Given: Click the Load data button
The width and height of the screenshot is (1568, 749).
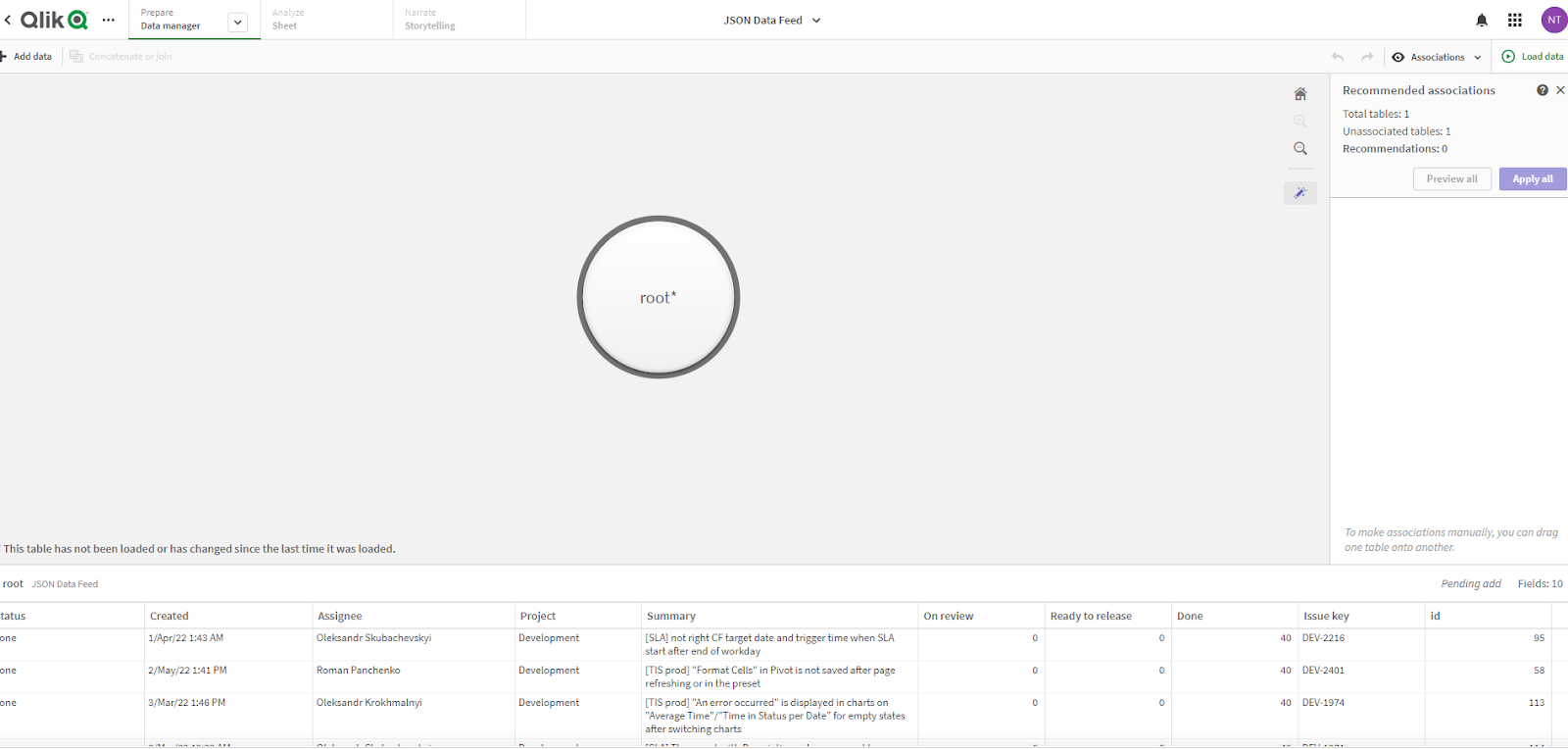Looking at the screenshot, I should (1533, 57).
